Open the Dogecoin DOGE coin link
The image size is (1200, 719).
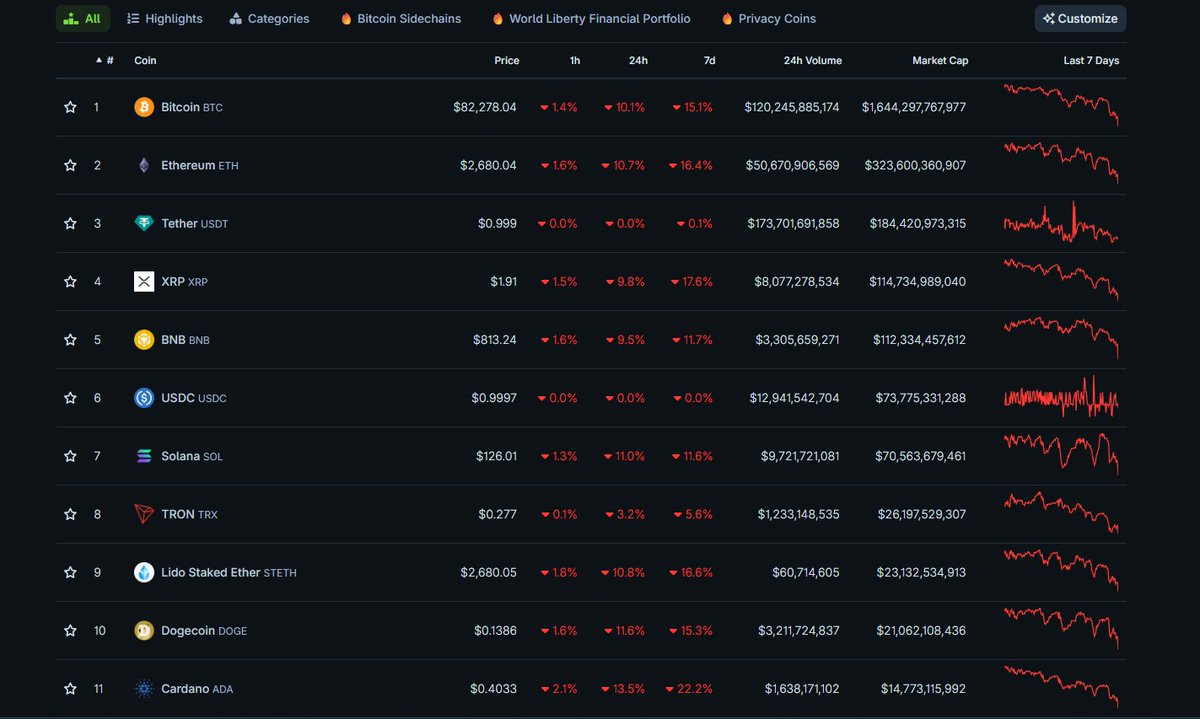204,630
